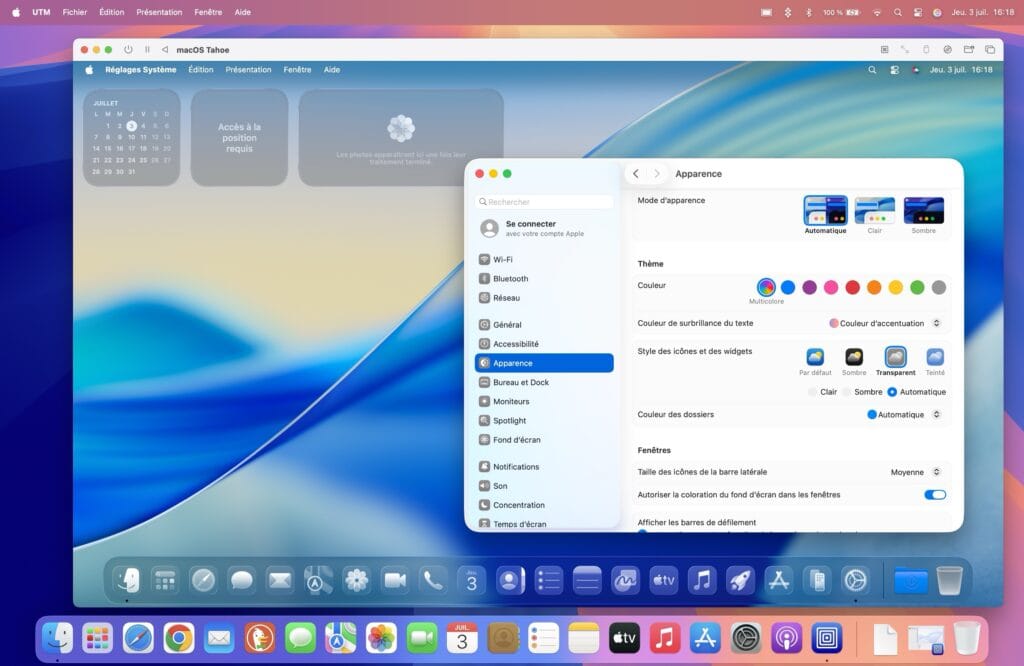Pick green accent color swatch
1024x666 pixels.
pos(917,287)
